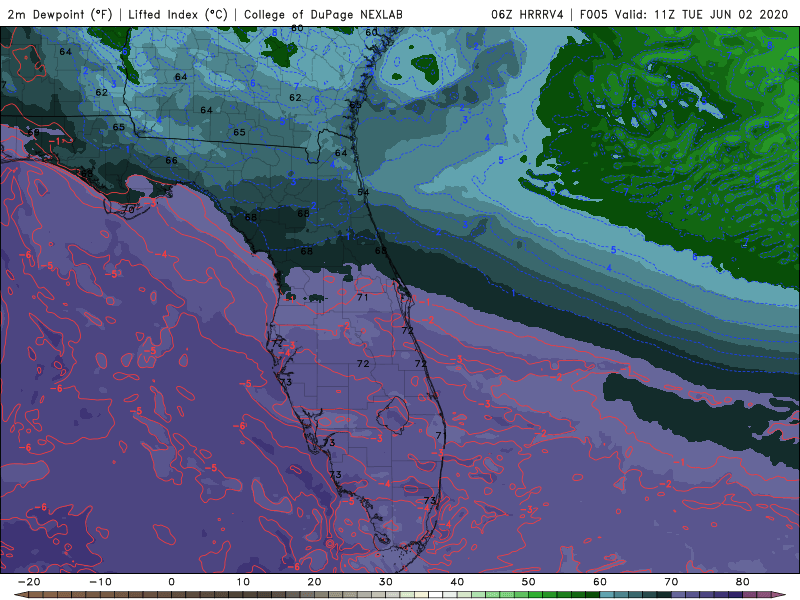Click the "20" color scale label
The image size is (800, 600).
[314, 582]
